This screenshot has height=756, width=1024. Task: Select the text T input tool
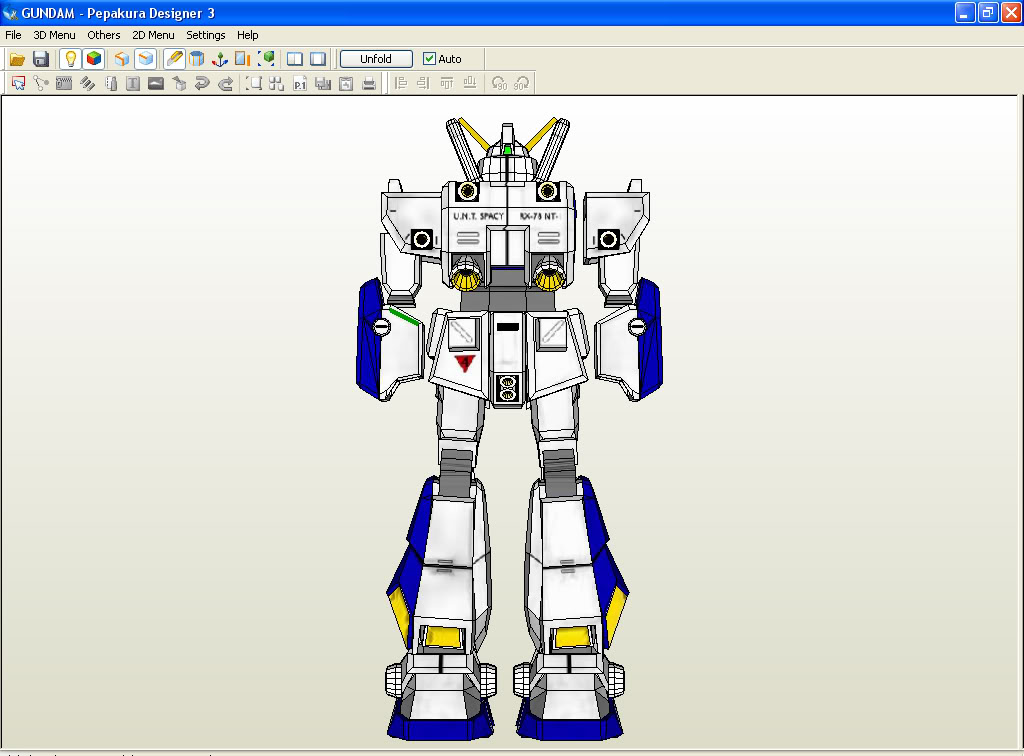[x=133, y=84]
